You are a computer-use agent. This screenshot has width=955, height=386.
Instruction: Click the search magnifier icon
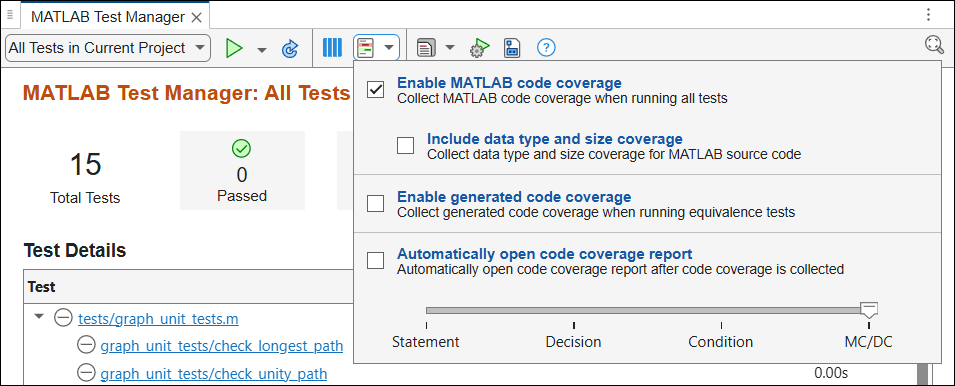pos(934,45)
